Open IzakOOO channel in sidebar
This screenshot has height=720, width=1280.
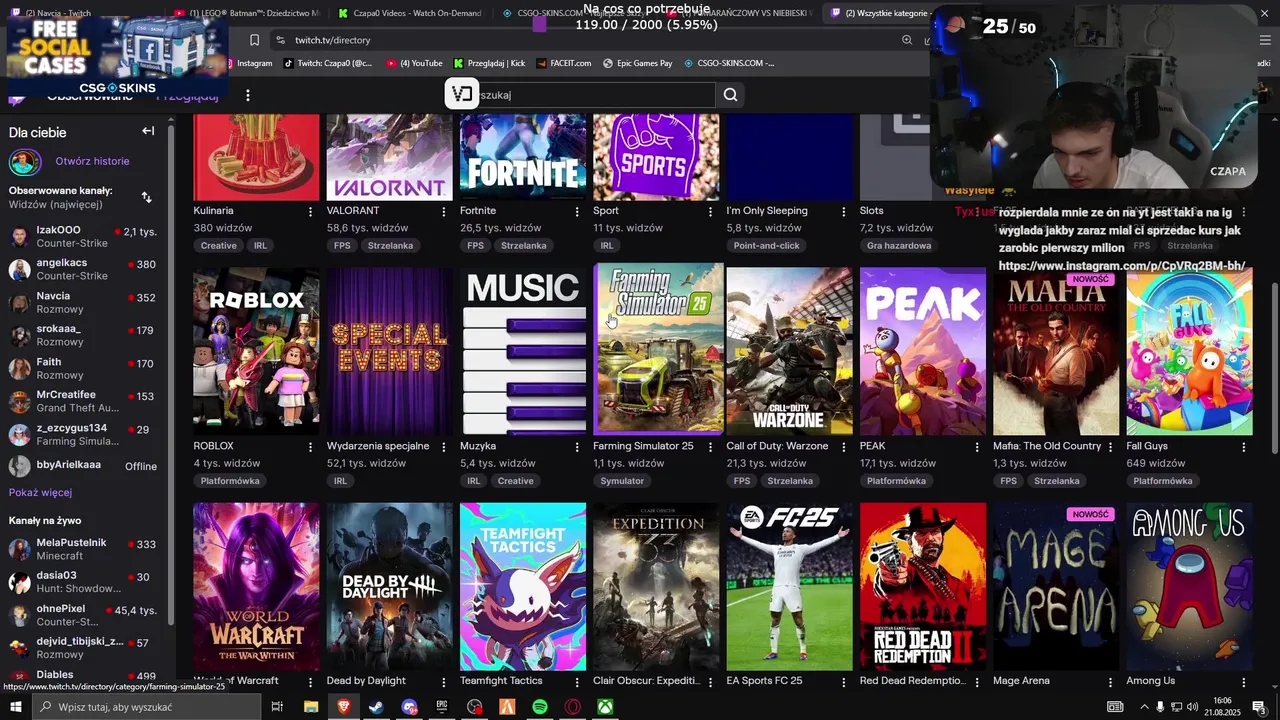pos(85,236)
